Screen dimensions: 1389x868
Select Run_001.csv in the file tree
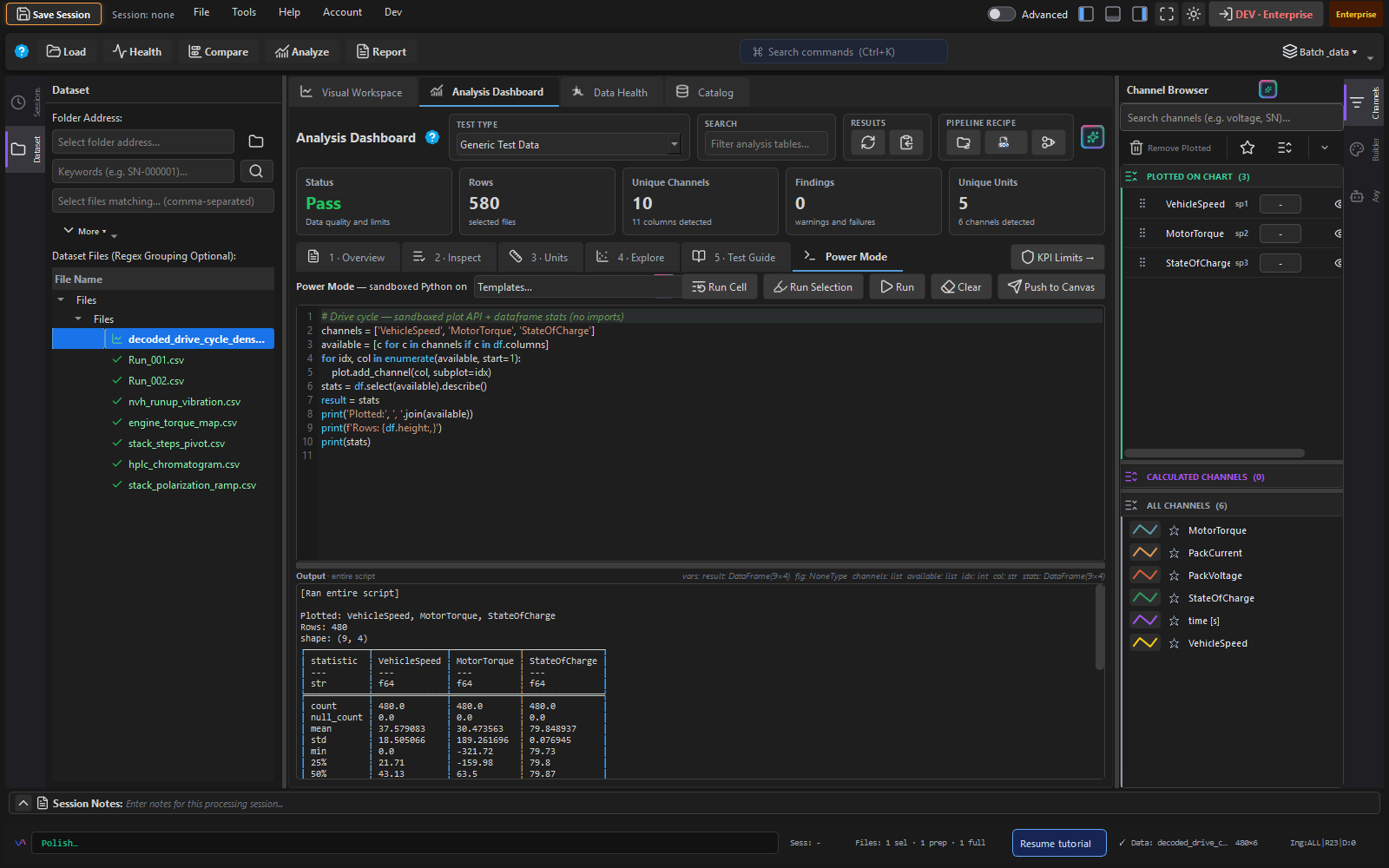(x=156, y=359)
